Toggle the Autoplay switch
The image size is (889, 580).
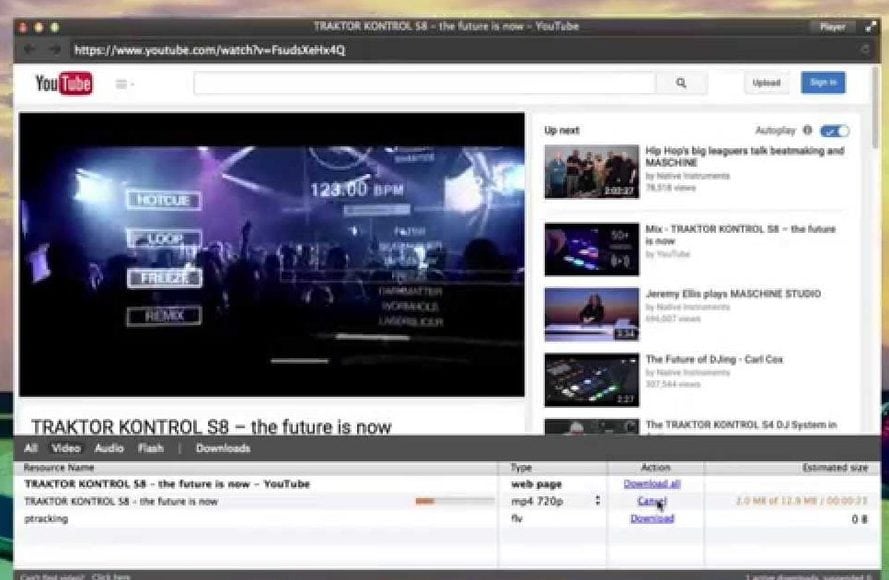coord(835,131)
